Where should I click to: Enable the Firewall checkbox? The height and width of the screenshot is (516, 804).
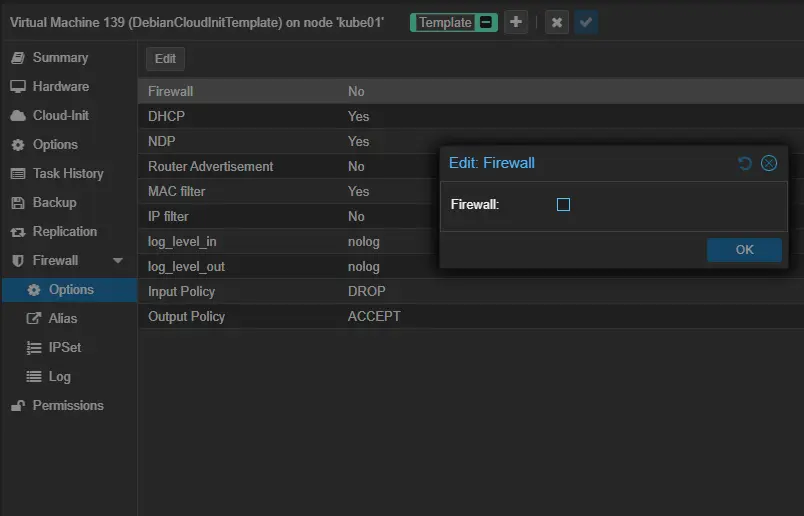[x=563, y=205]
